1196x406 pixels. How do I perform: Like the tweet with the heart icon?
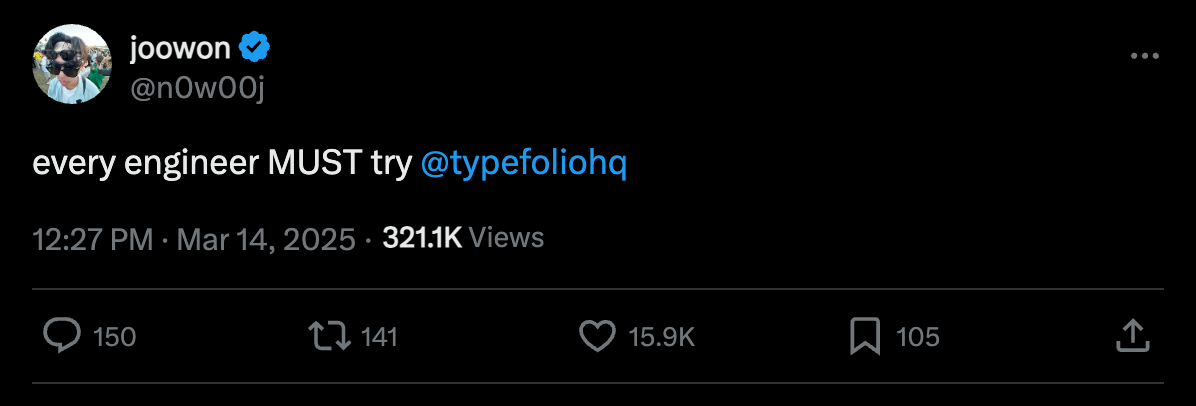pyautogui.click(x=597, y=336)
